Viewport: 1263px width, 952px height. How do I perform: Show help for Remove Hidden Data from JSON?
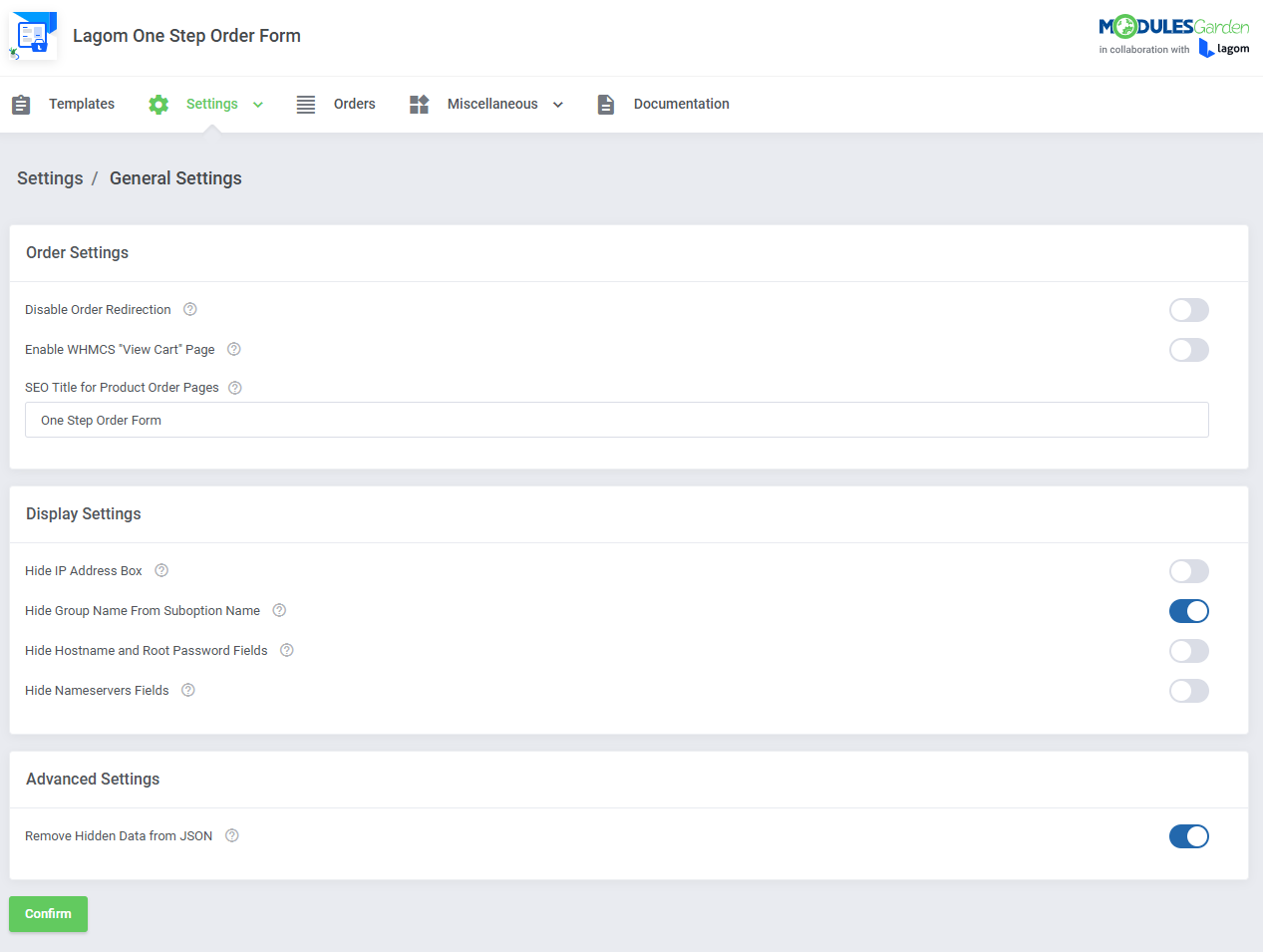tap(232, 836)
